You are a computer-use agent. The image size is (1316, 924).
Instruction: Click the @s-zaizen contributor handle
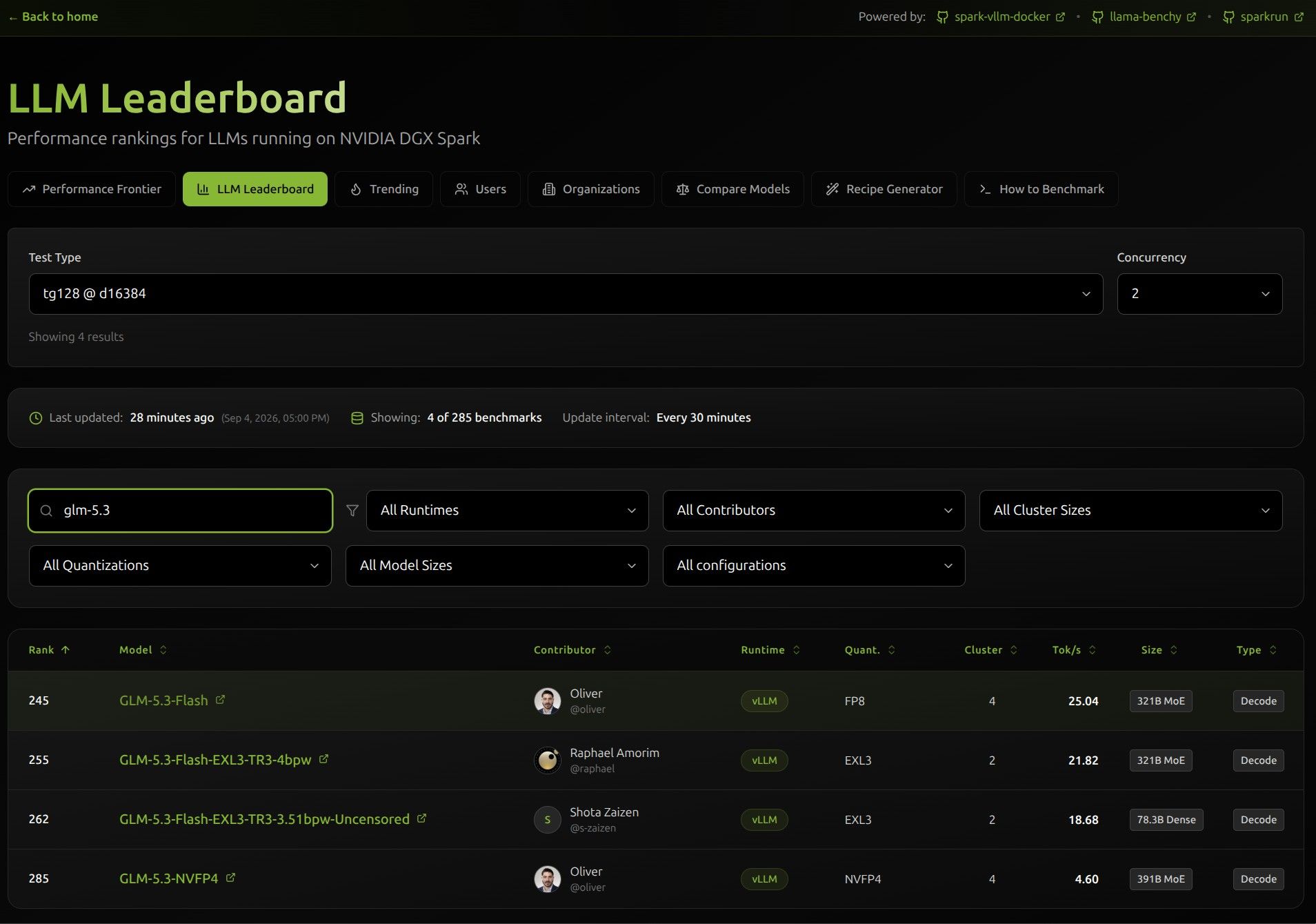point(592,828)
